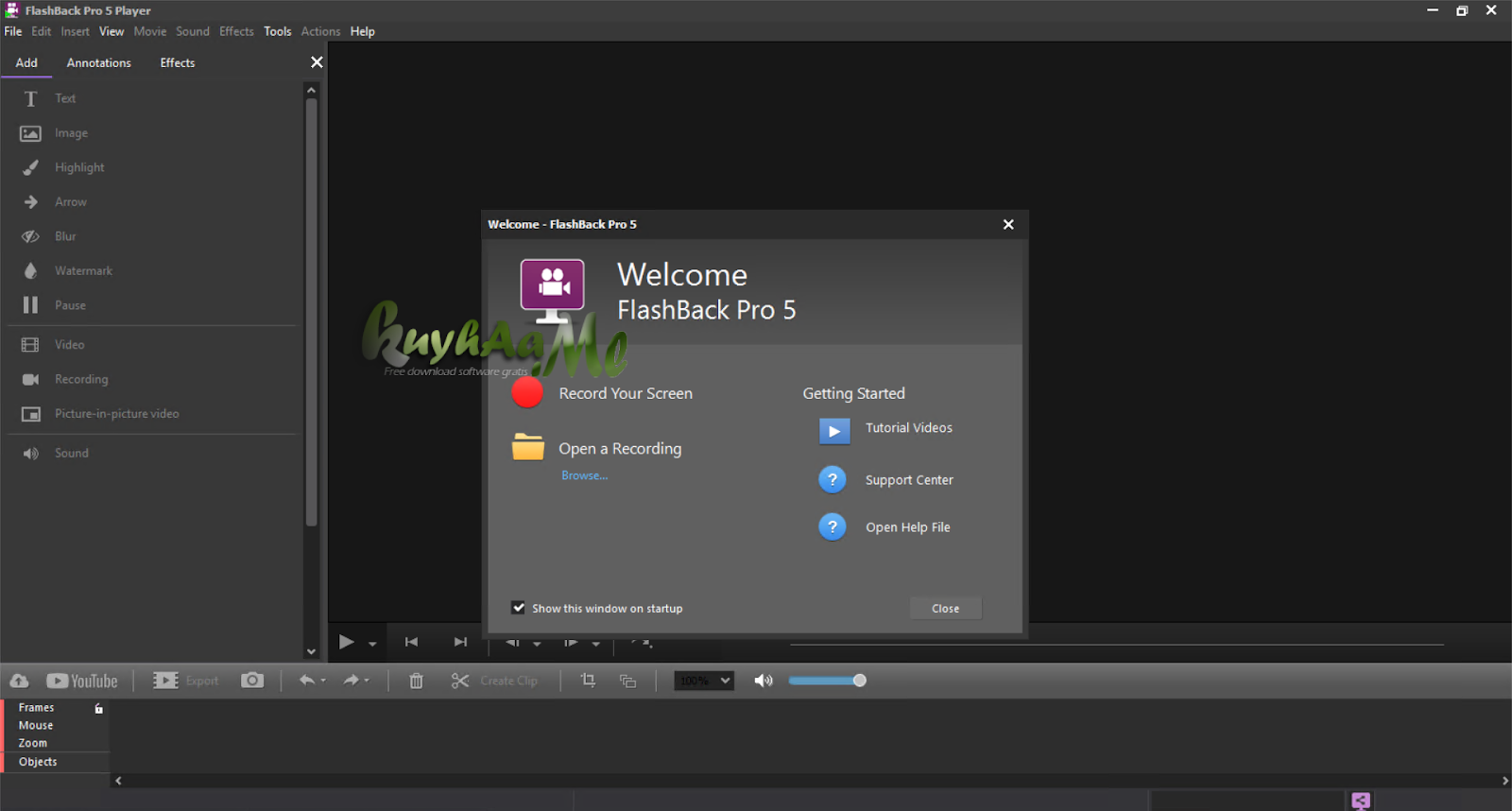Redo the last action
Image resolution: width=1512 pixels, height=811 pixels.
tap(351, 681)
